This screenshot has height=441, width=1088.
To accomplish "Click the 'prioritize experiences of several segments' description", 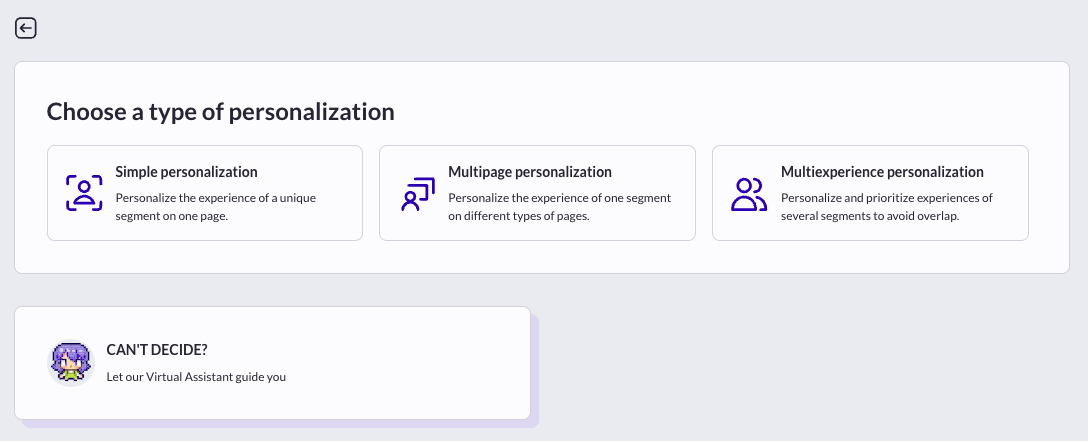I will tap(887, 207).
